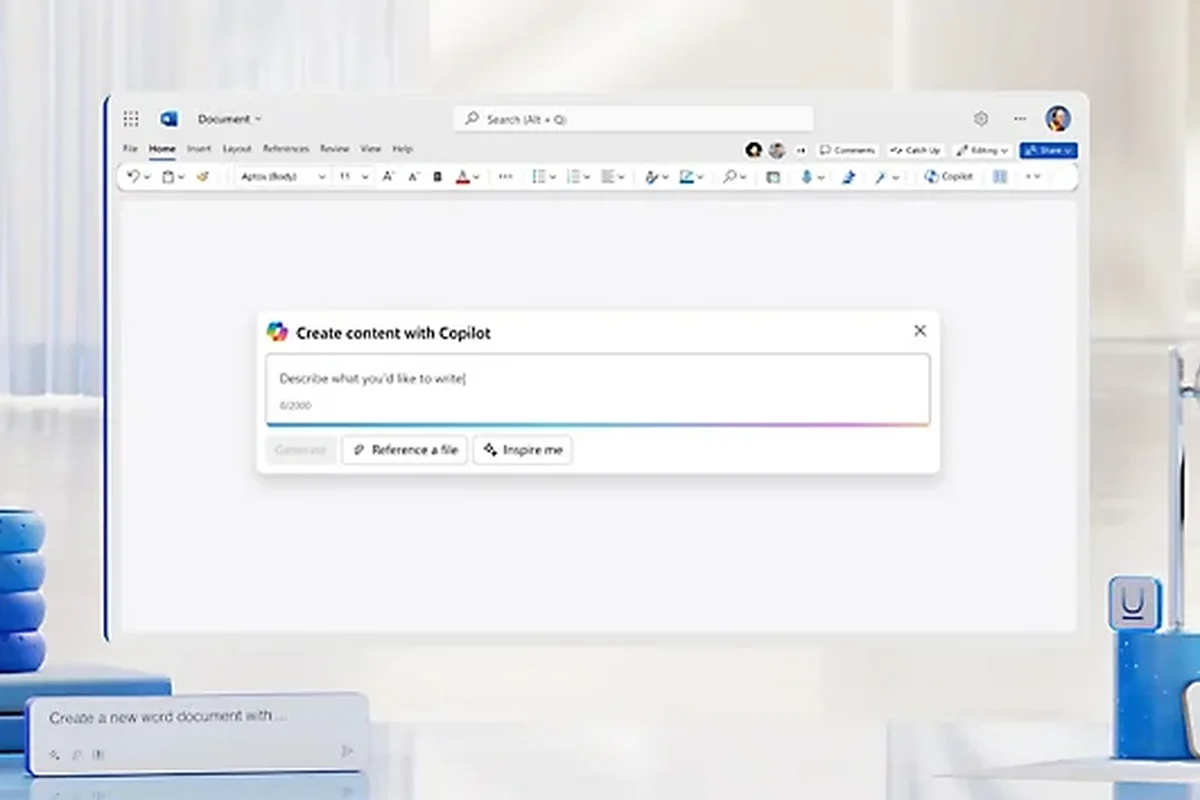Increase font size with larger A
Image resolution: width=1200 pixels, height=800 pixels.
pos(389,176)
